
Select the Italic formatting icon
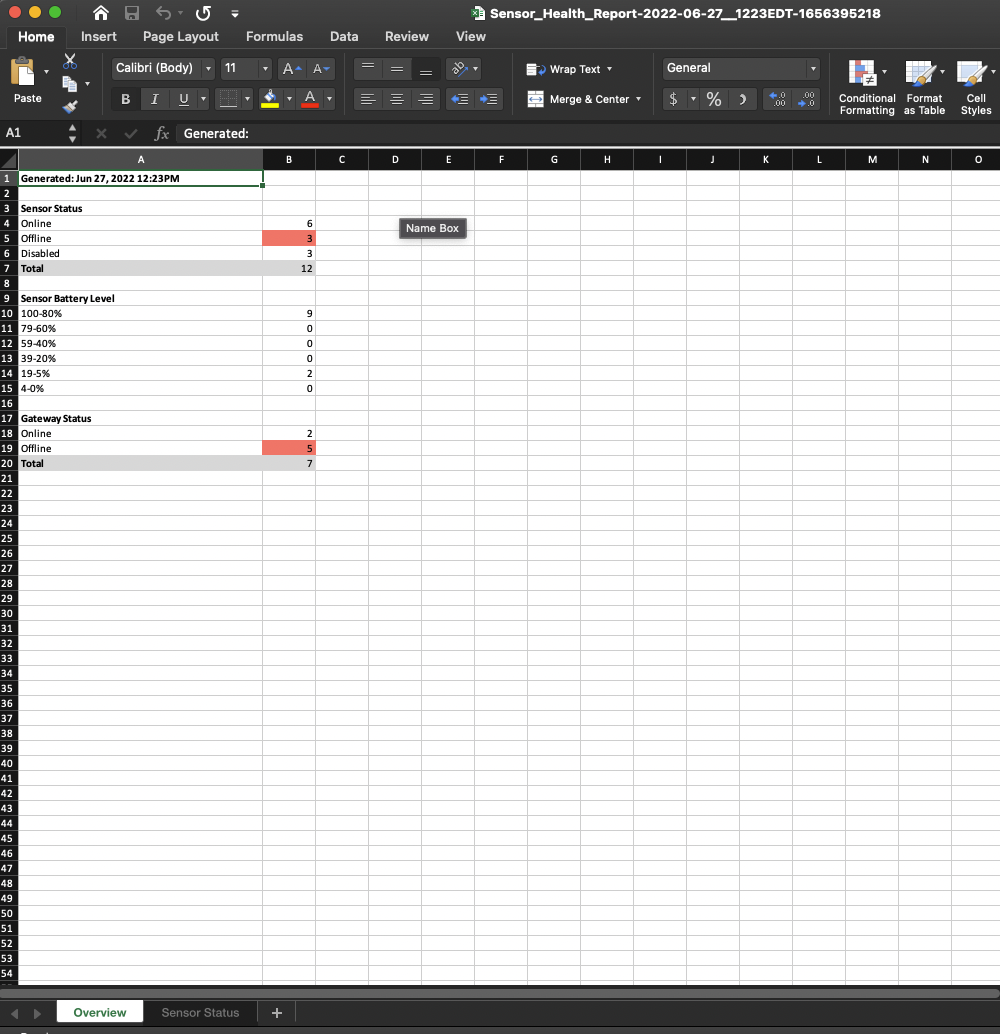coord(153,99)
